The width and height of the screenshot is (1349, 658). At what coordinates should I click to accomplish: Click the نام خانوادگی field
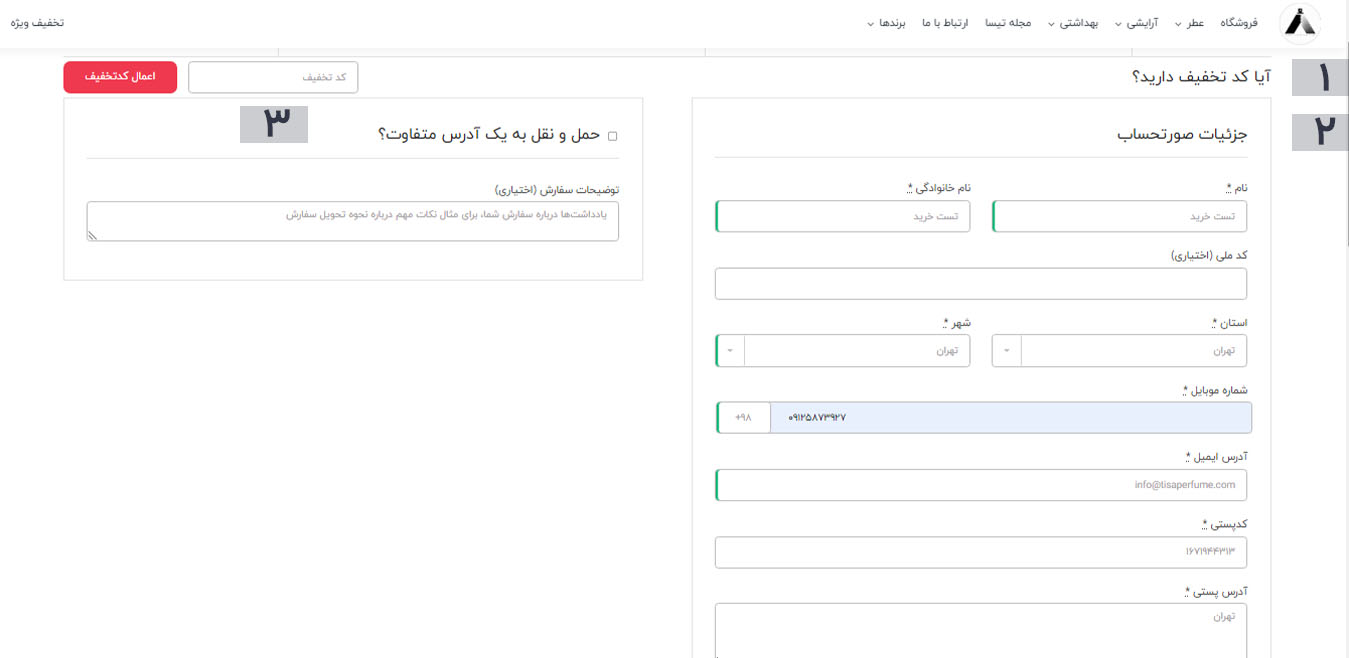(x=842, y=216)
